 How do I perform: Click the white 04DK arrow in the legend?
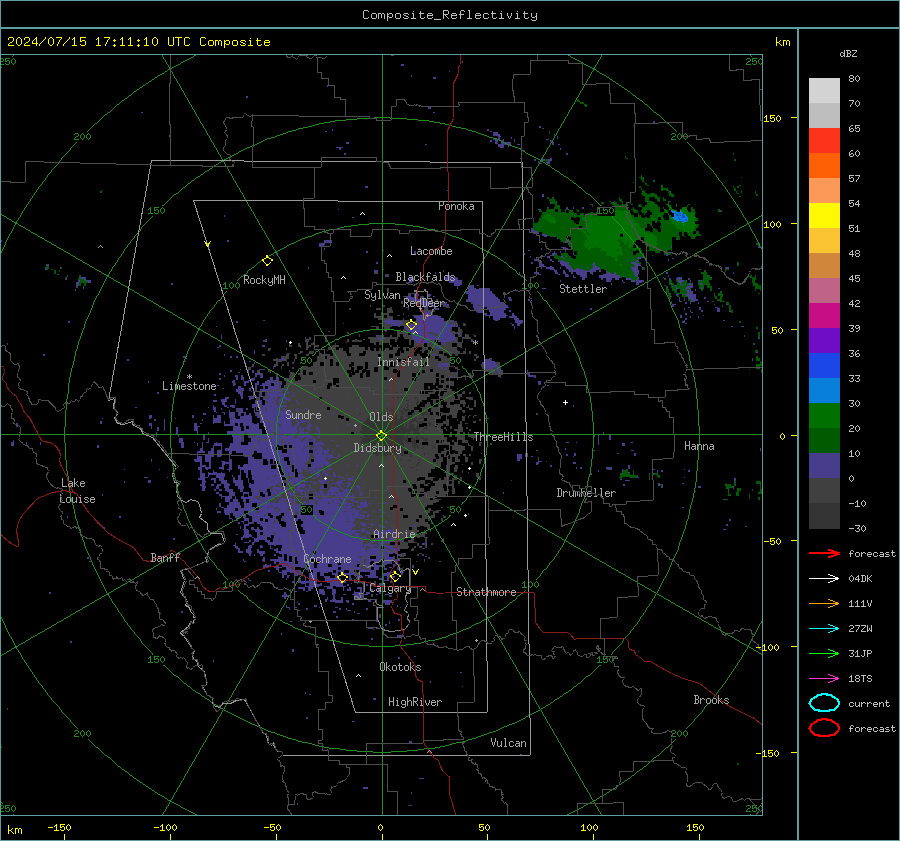pyautogui.click(x=824, y=579)
